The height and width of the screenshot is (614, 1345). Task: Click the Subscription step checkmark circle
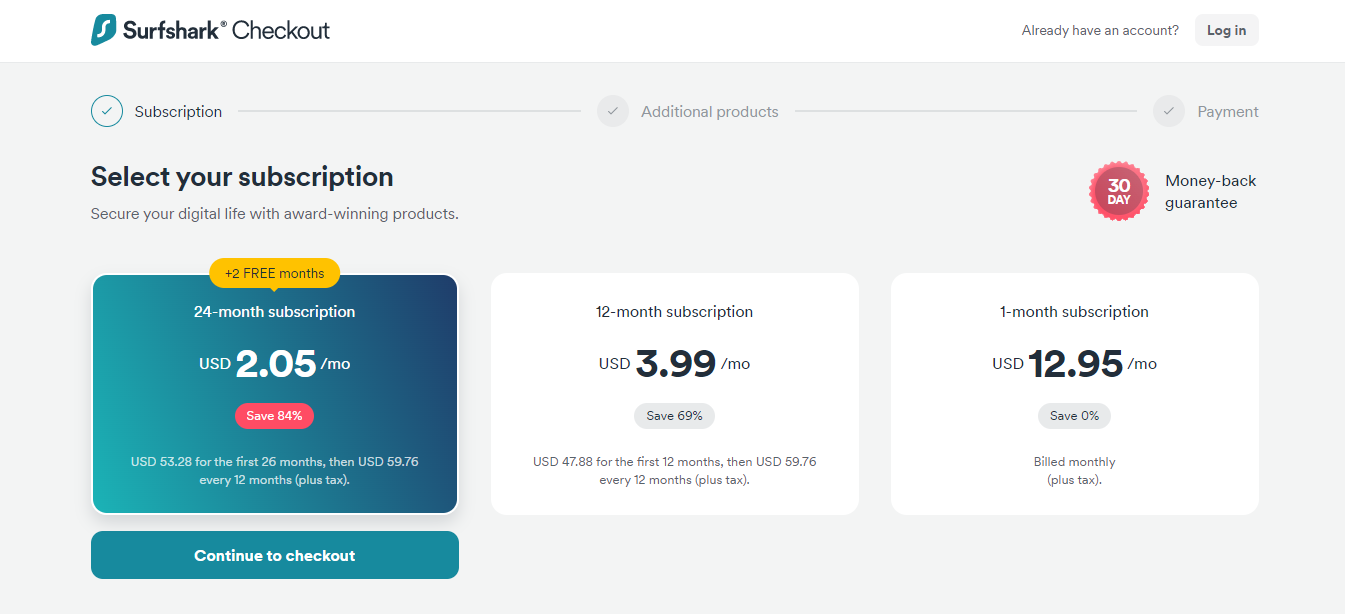[x=107, y=111]
